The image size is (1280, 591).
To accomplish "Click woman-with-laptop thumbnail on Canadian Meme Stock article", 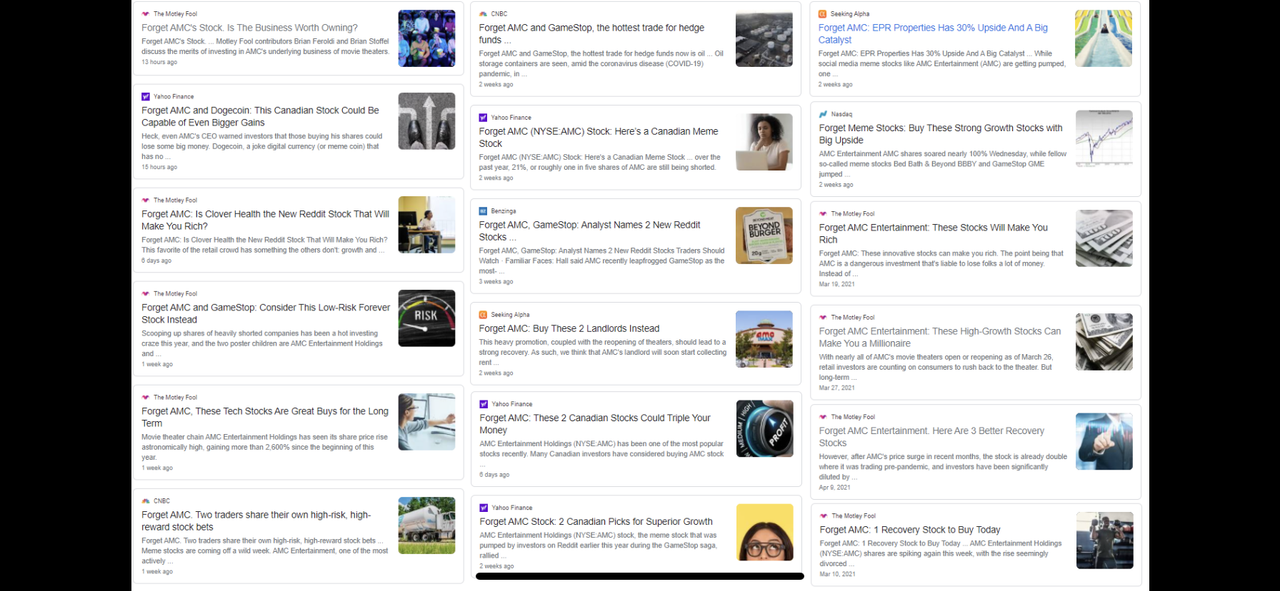I will point(764,141).
